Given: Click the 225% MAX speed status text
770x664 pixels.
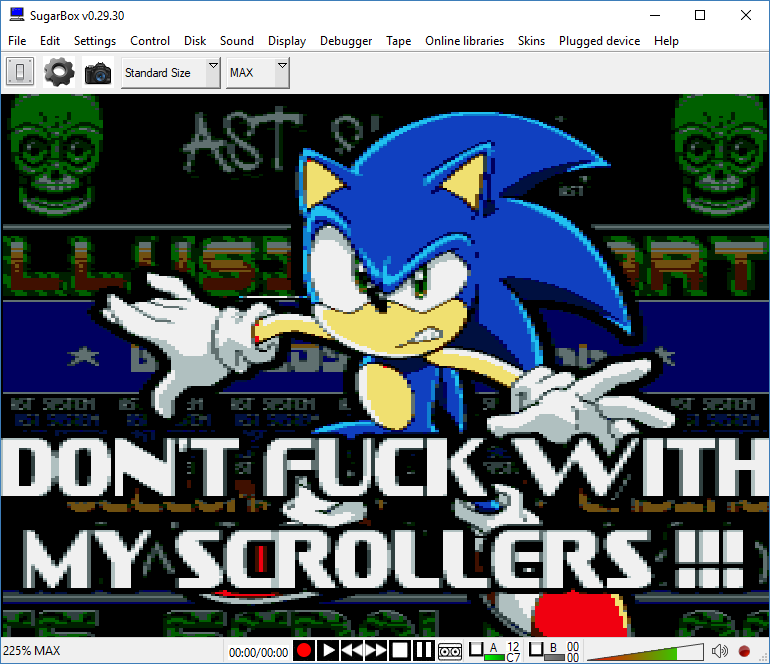Looking at the screenshot, I should click(32, 651).
